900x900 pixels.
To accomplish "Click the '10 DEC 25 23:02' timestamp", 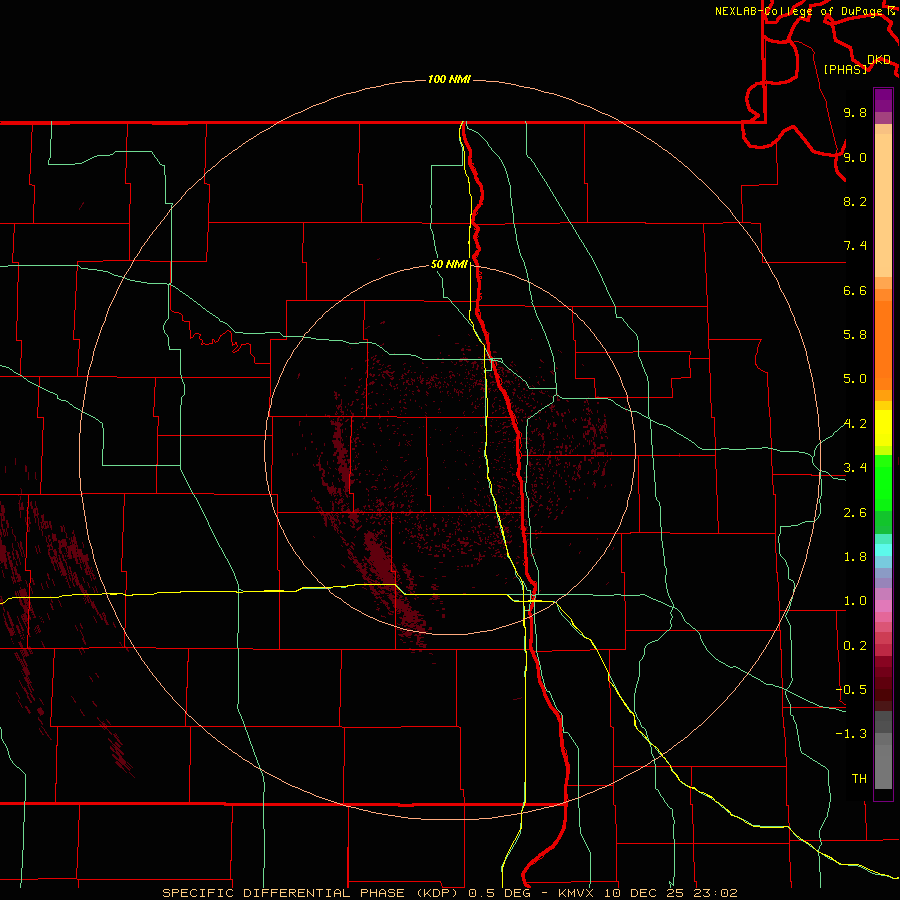I will pos(670,893).
